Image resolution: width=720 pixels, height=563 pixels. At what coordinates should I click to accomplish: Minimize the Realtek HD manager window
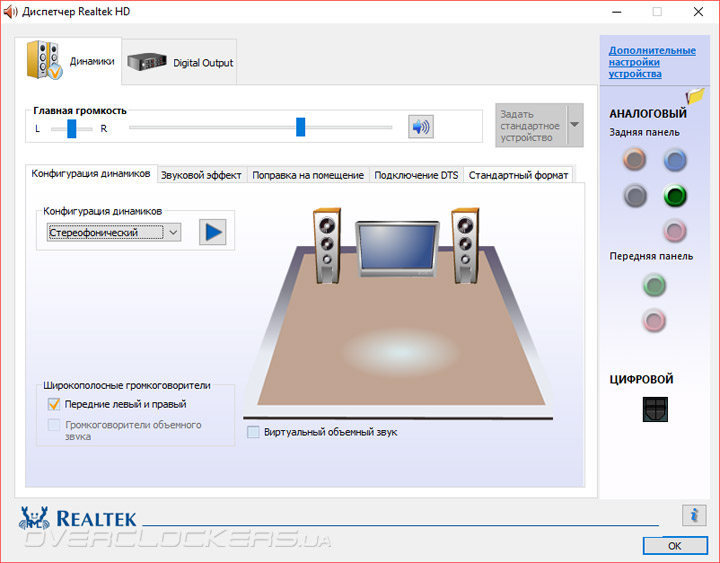tap(617, 12)
